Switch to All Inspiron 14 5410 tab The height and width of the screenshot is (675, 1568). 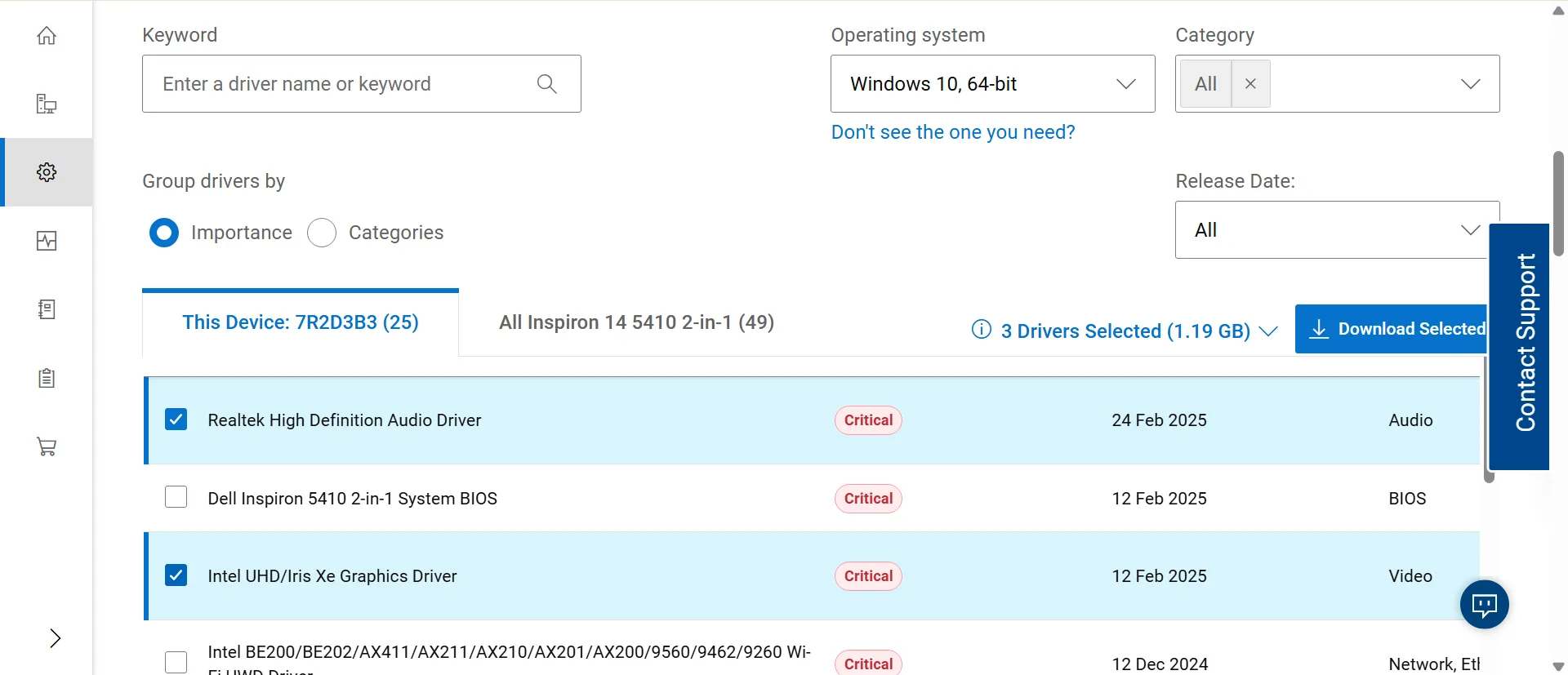(636, 322)
